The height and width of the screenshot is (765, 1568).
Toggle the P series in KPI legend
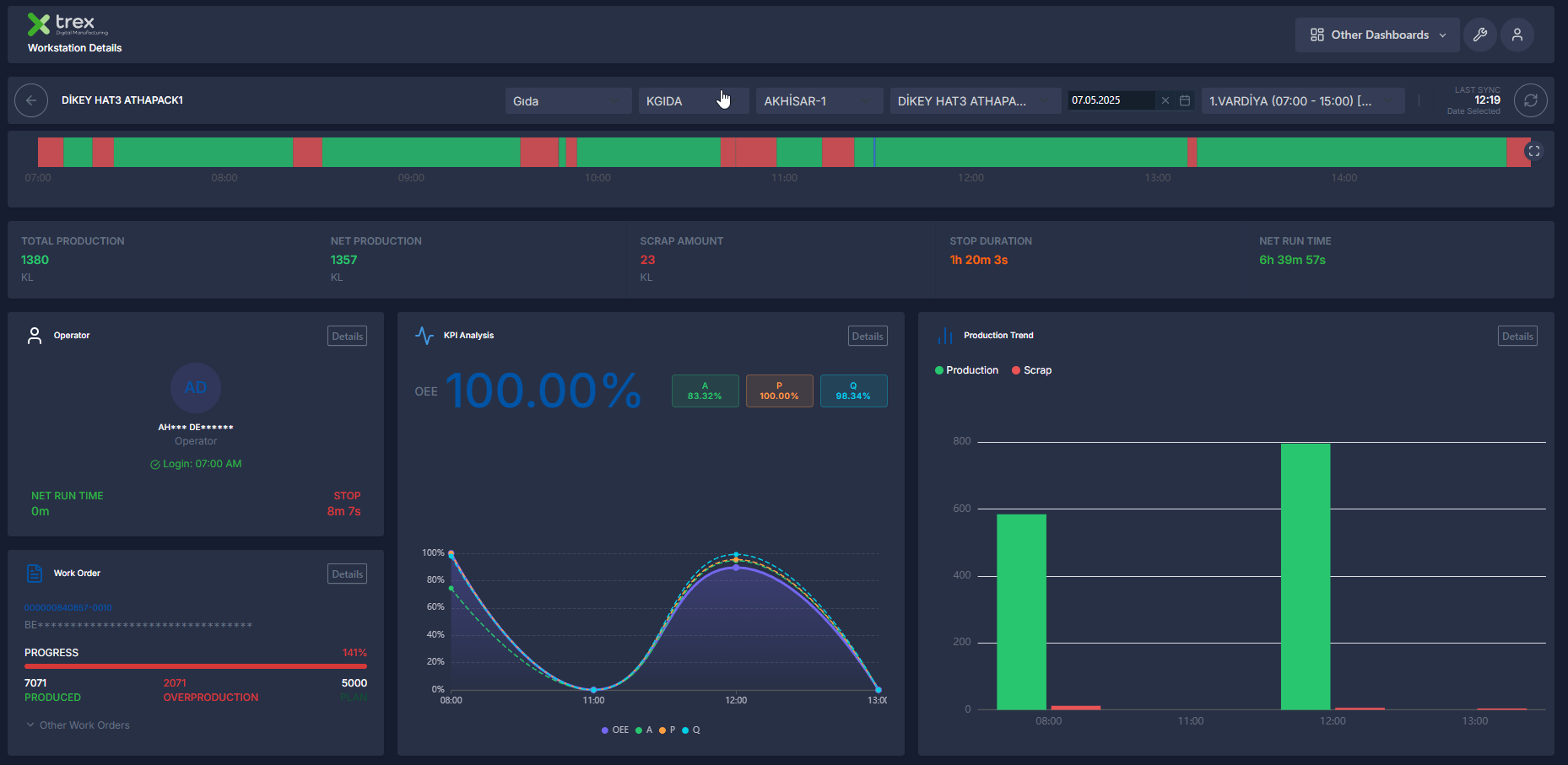click(668, 730)
